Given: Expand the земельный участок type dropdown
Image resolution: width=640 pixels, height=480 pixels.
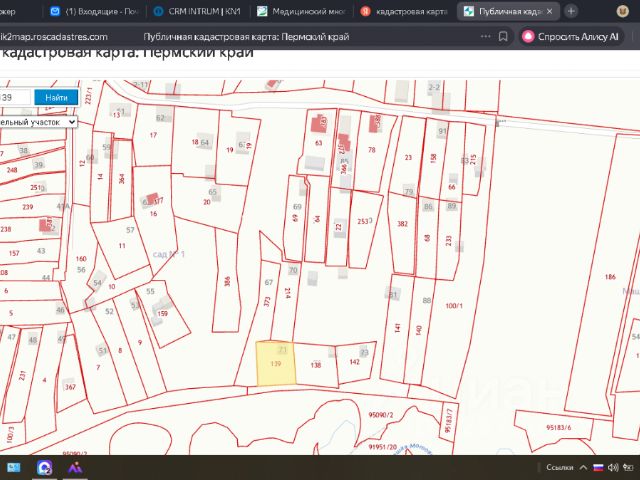Looking at the screenshot, I should tap(38, 122).
